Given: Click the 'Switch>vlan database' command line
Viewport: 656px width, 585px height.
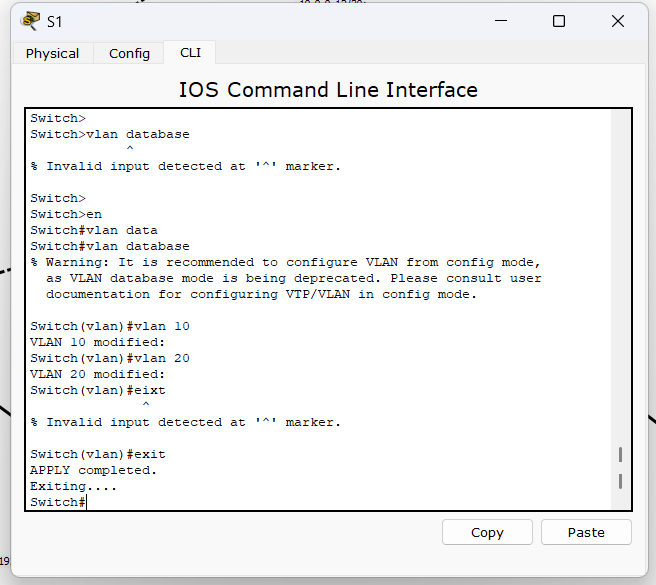Looking at the screenshot, I should pyautogui.click(x=110, y=134).
